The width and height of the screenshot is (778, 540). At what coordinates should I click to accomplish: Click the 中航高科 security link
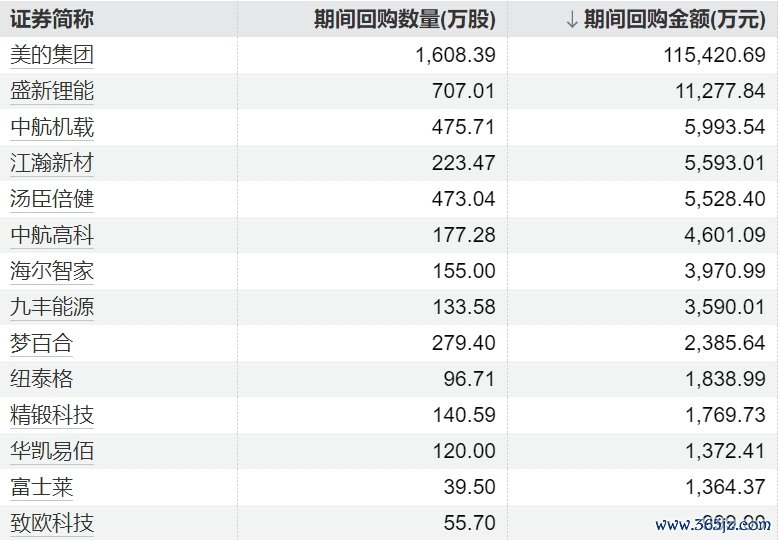coord(52,235)
